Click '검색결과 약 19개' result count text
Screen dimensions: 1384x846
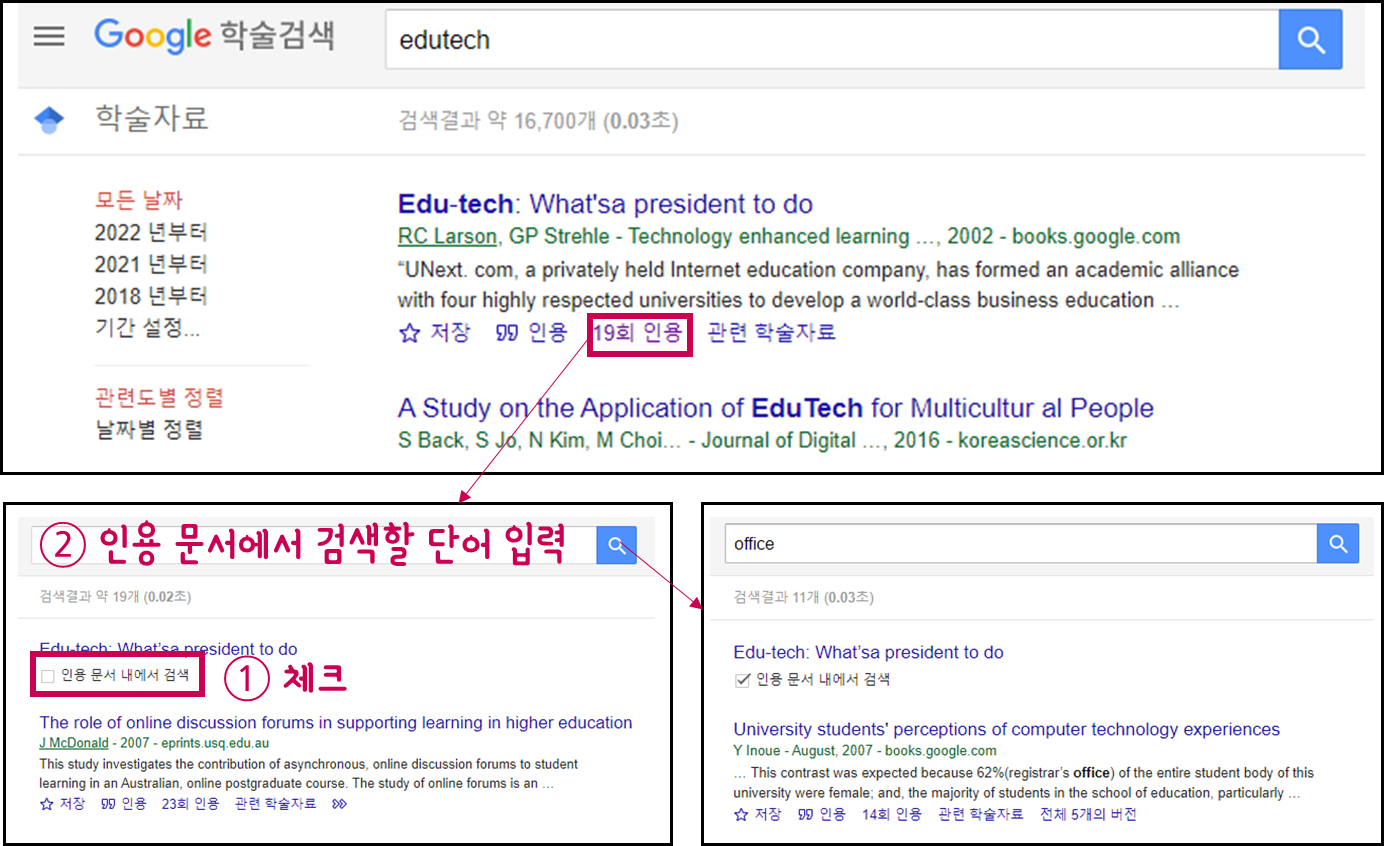tap(115, 596)
